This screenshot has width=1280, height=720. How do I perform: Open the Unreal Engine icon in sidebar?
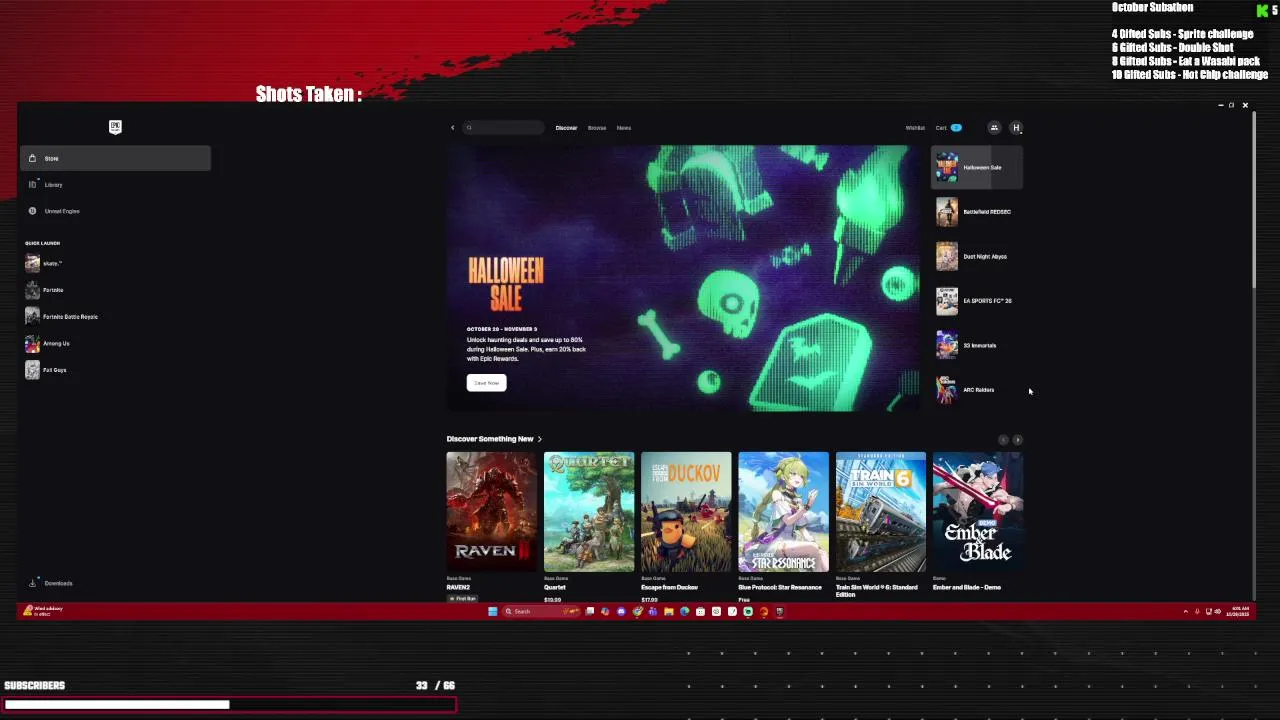32,211
